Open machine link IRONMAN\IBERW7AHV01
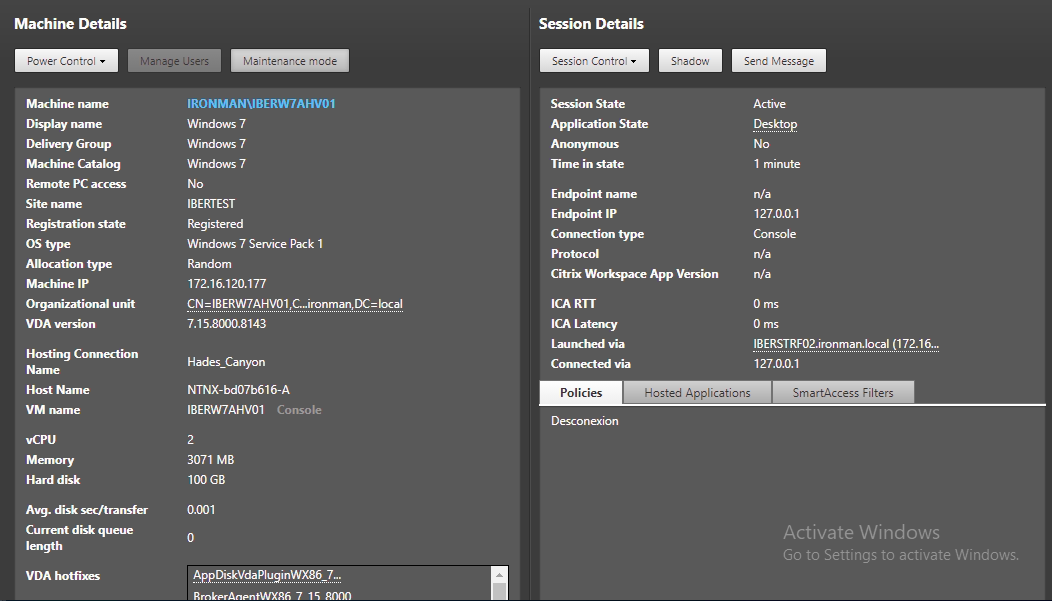The width and height of the screenshot is (1052, 601). click(x=261, y=104)
